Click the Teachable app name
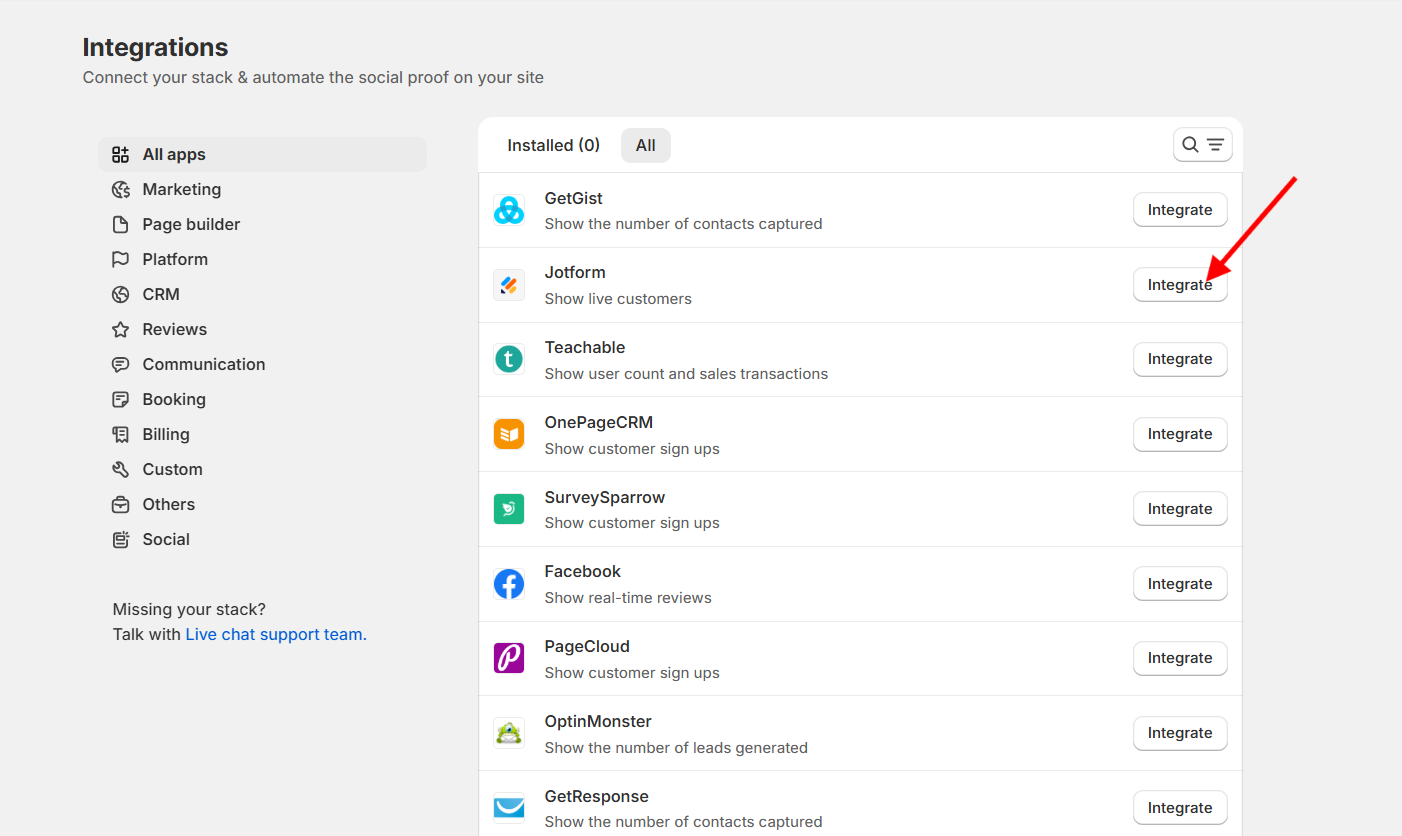Viewport: 1402px width, 836px height. click(585, 347)
